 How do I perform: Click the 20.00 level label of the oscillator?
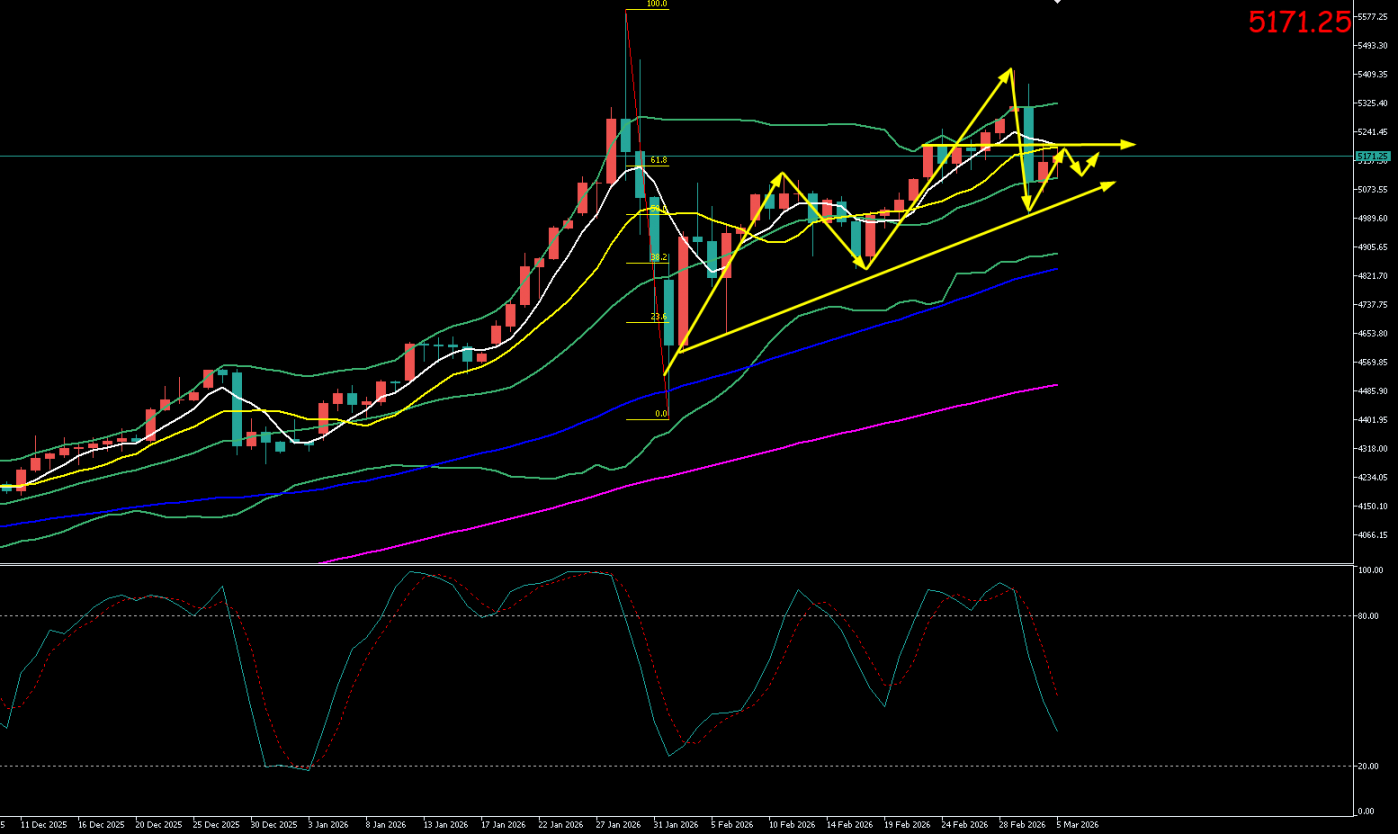(1369, 766)
